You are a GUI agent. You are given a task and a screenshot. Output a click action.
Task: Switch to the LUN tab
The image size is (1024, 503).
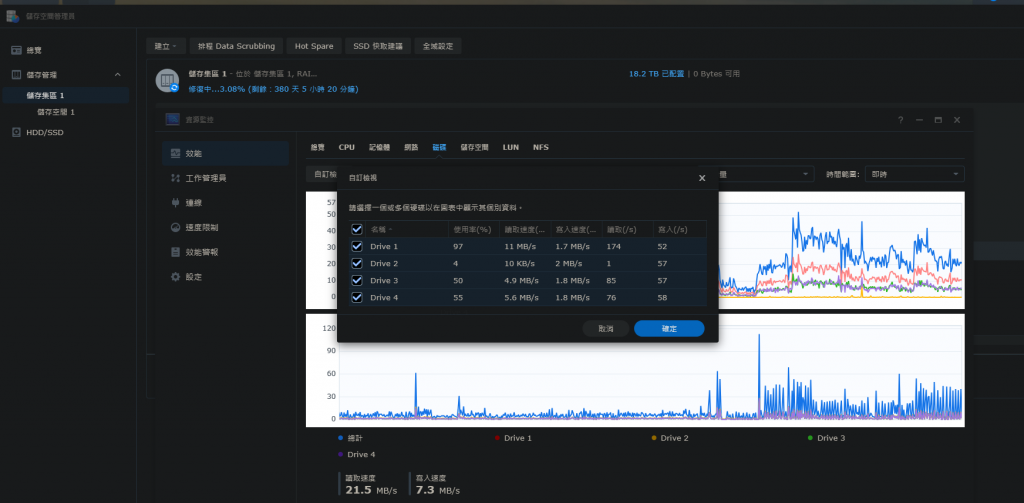tap(511, 148)
